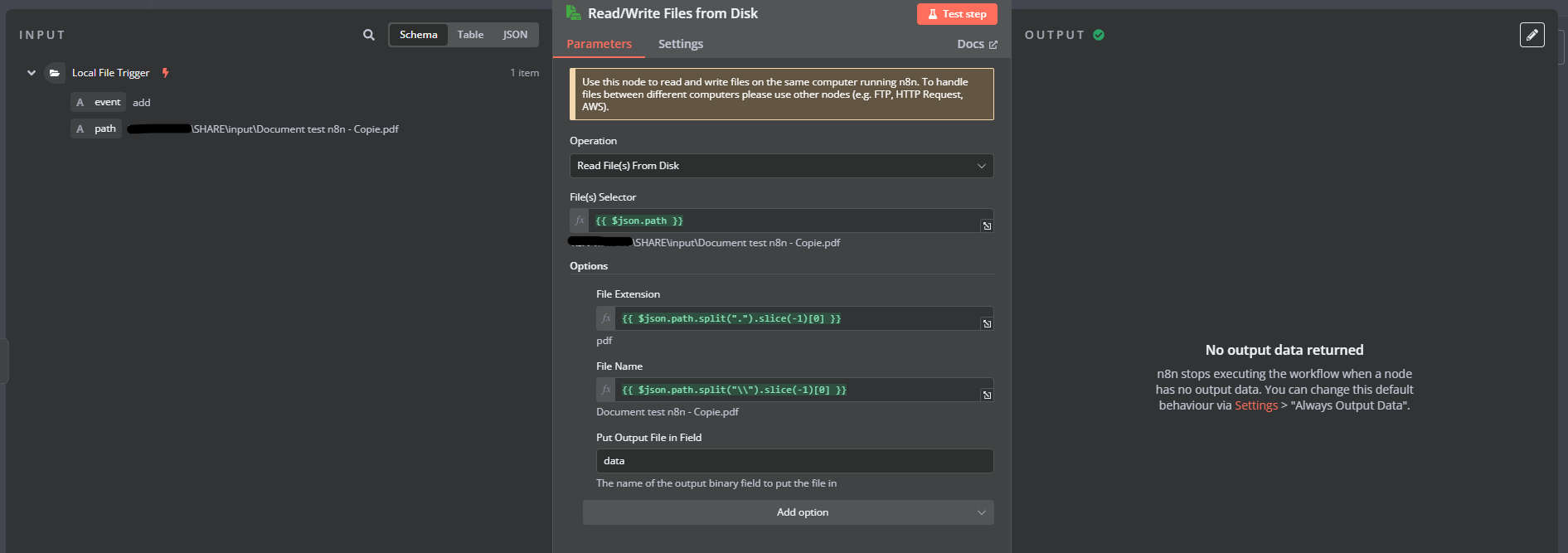
Task: Click the search icon in Input panel
Action: tap(368, 35)
